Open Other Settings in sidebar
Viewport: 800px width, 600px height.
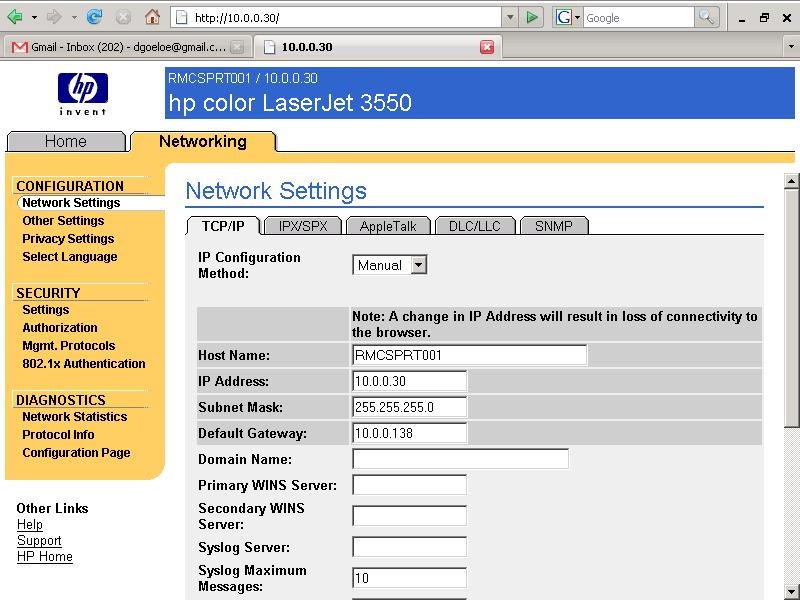[63, 220]
